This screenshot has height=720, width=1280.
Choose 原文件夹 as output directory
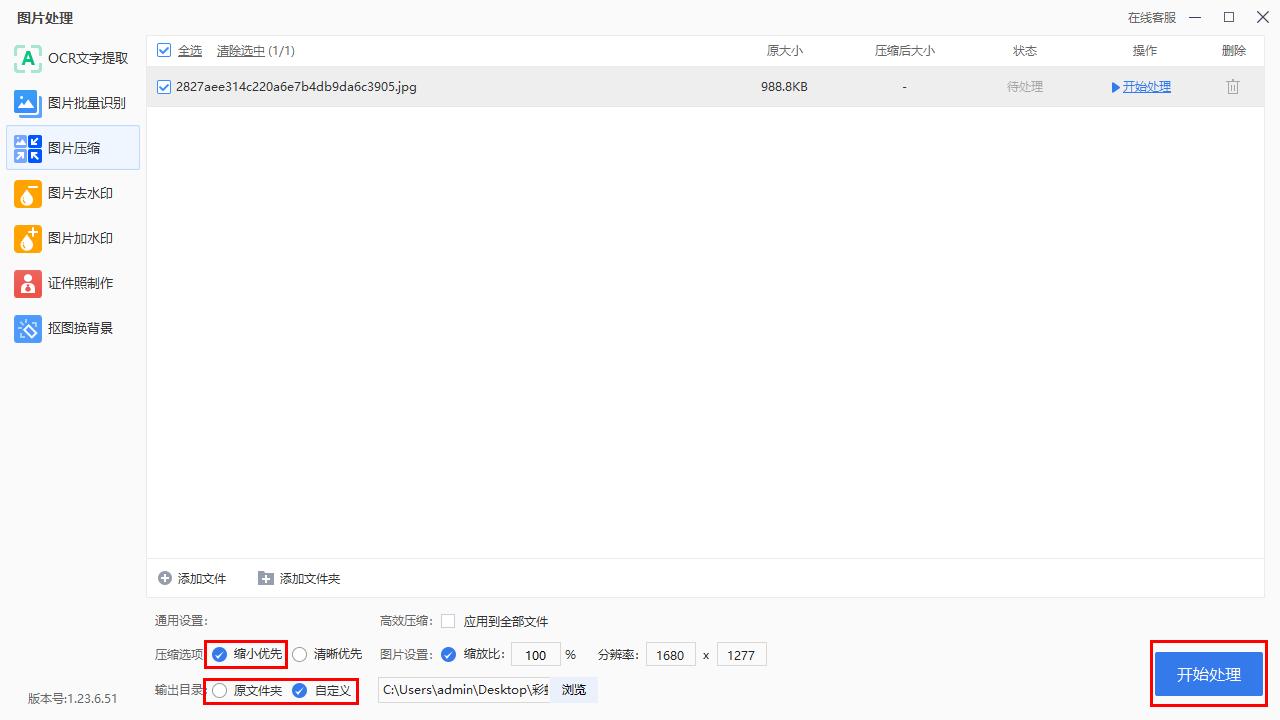tap(219, 690)
